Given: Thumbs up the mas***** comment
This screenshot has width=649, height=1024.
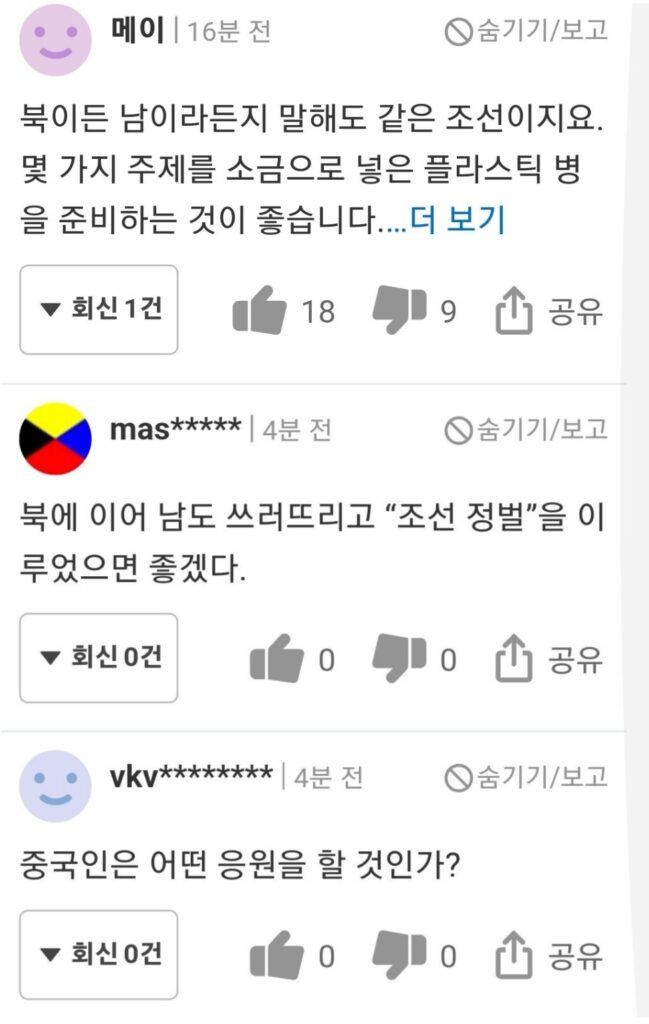Looking at the screenshot, I should (277, 659).
